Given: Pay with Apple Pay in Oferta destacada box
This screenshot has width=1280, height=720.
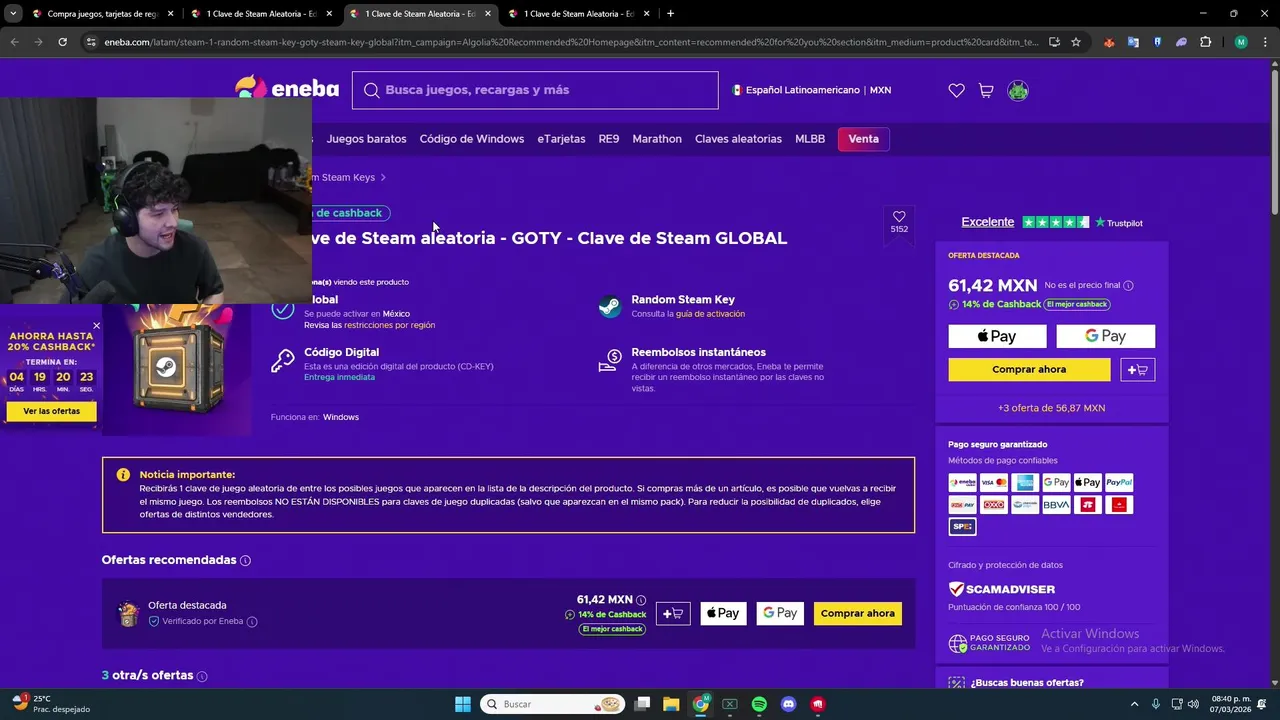Looking at the screenshot, I should point(997,336).
